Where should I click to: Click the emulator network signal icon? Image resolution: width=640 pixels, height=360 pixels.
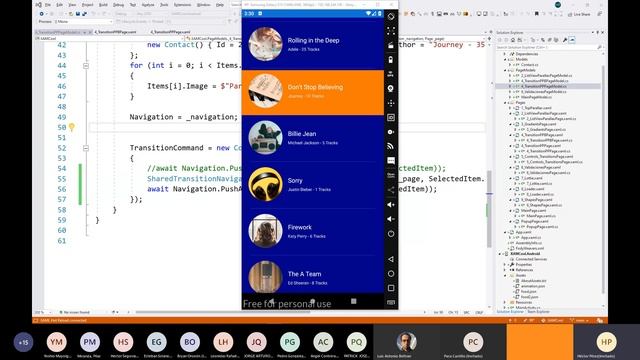[391, 146]
